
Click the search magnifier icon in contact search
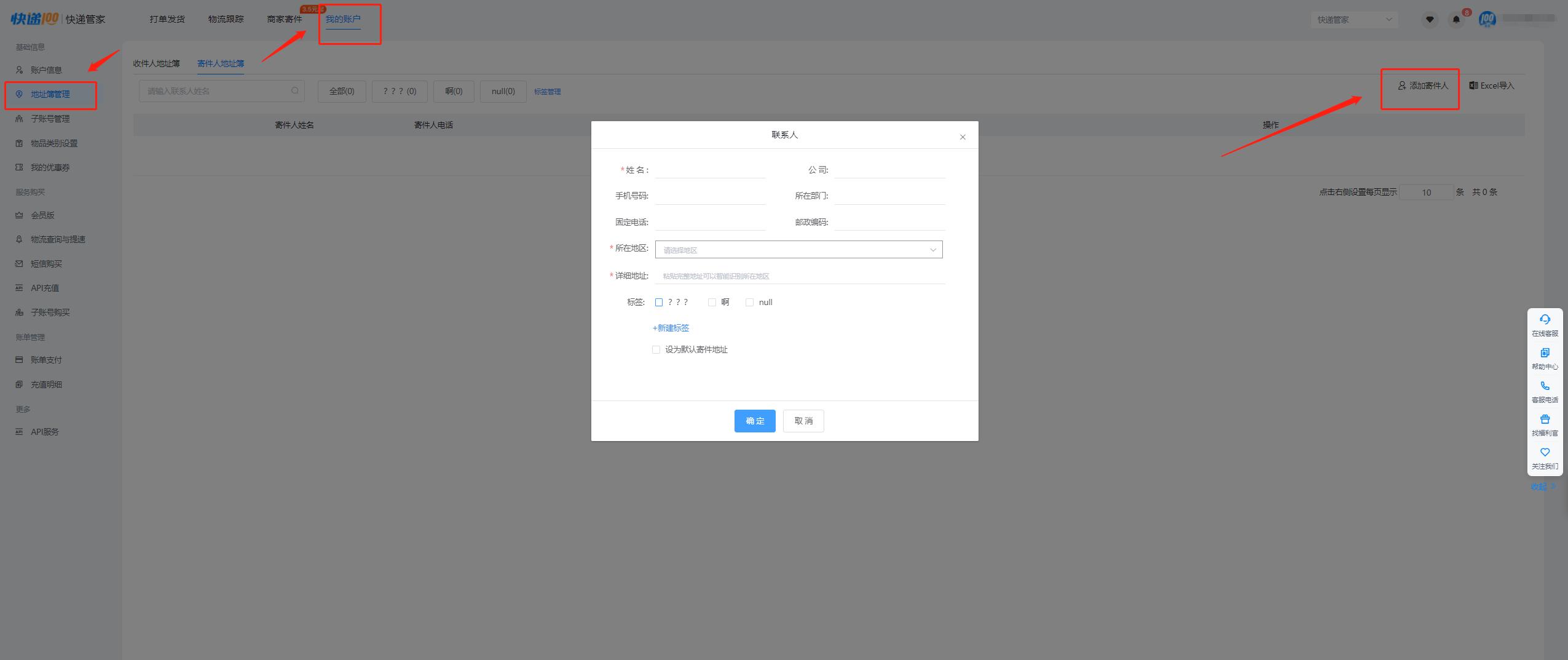coord(295,91)
